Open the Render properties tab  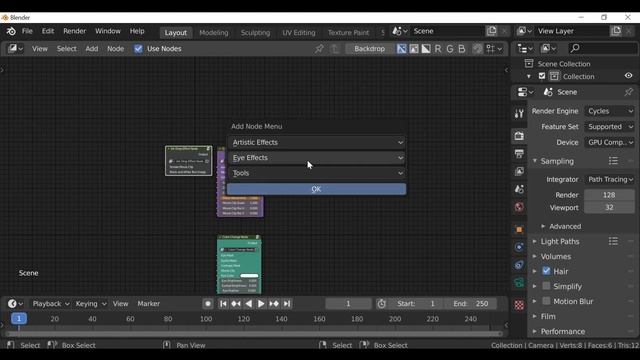point(519,136)
